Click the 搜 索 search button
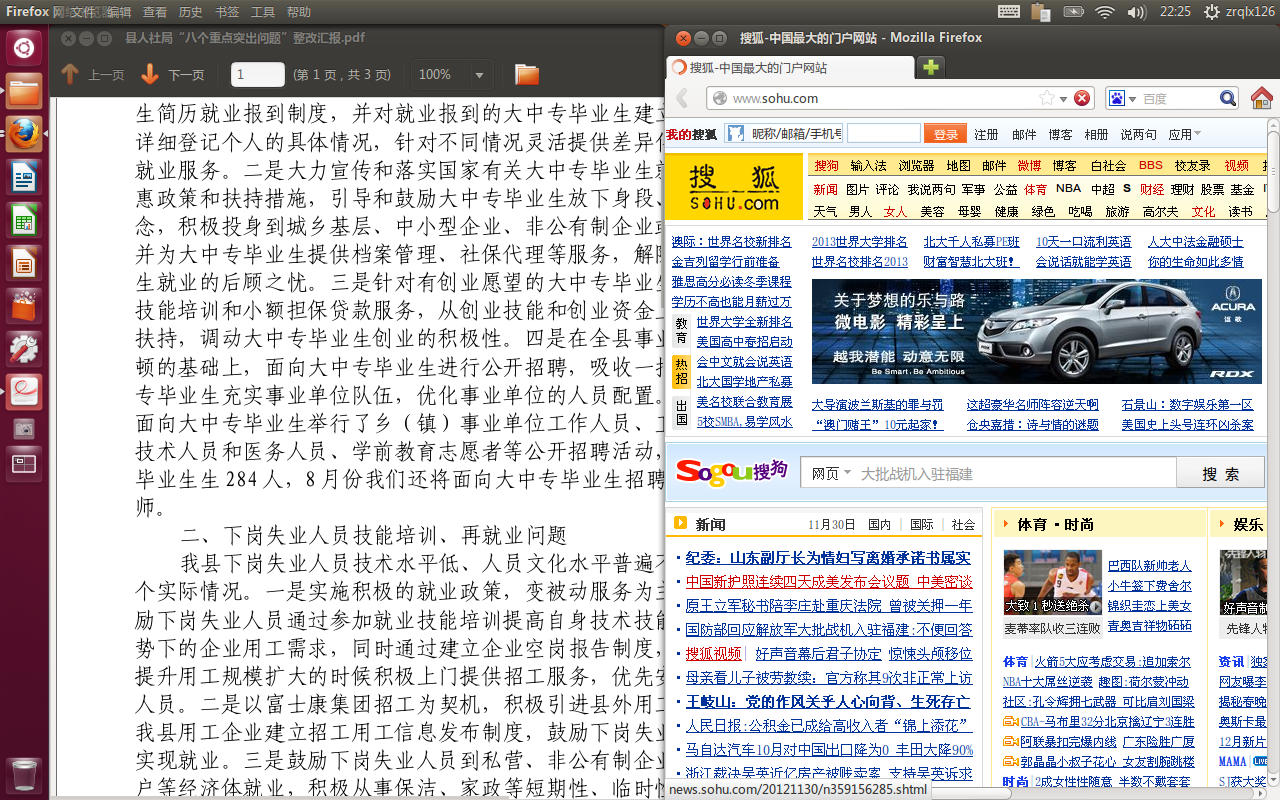Viewport: 1280px width, 800px height. pyautogui.click(x=1220, y=473)
